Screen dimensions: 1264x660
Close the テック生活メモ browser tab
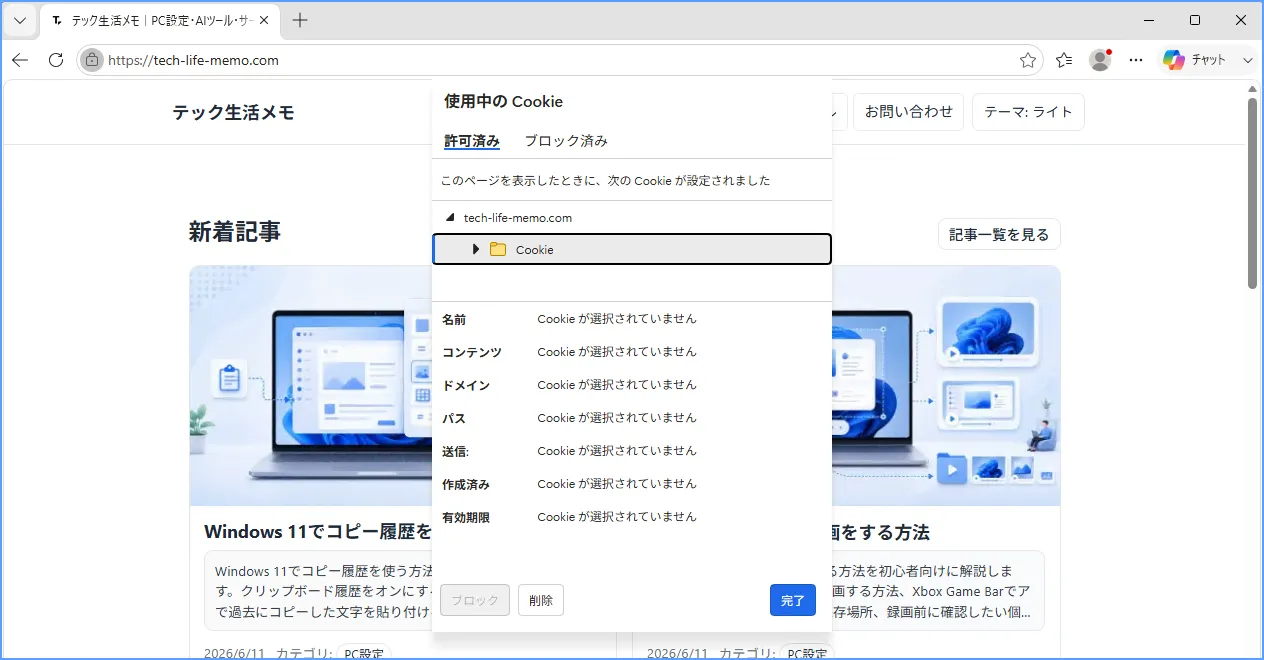263,20
